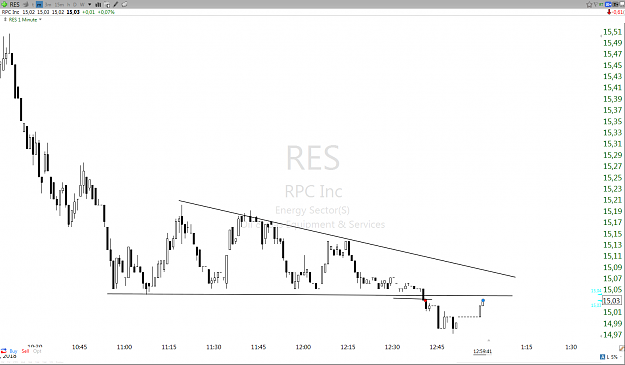625x365 pixels.
Task: Switch to the daily D timeframe
Action: pyautogui.click(x=75, y=4)
